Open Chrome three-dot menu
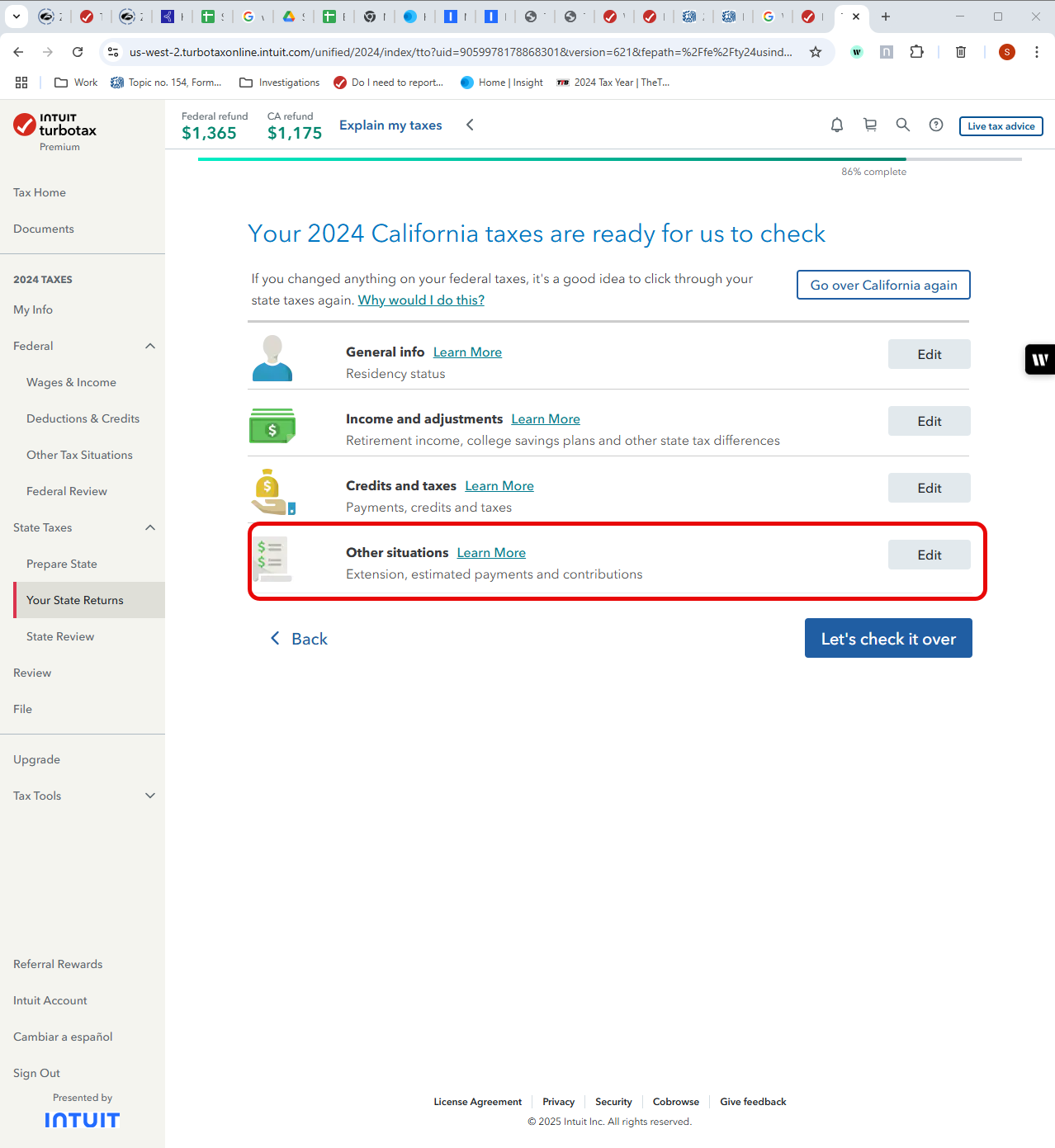This screenshot has width=1055, height=1148. [1037, 52]
